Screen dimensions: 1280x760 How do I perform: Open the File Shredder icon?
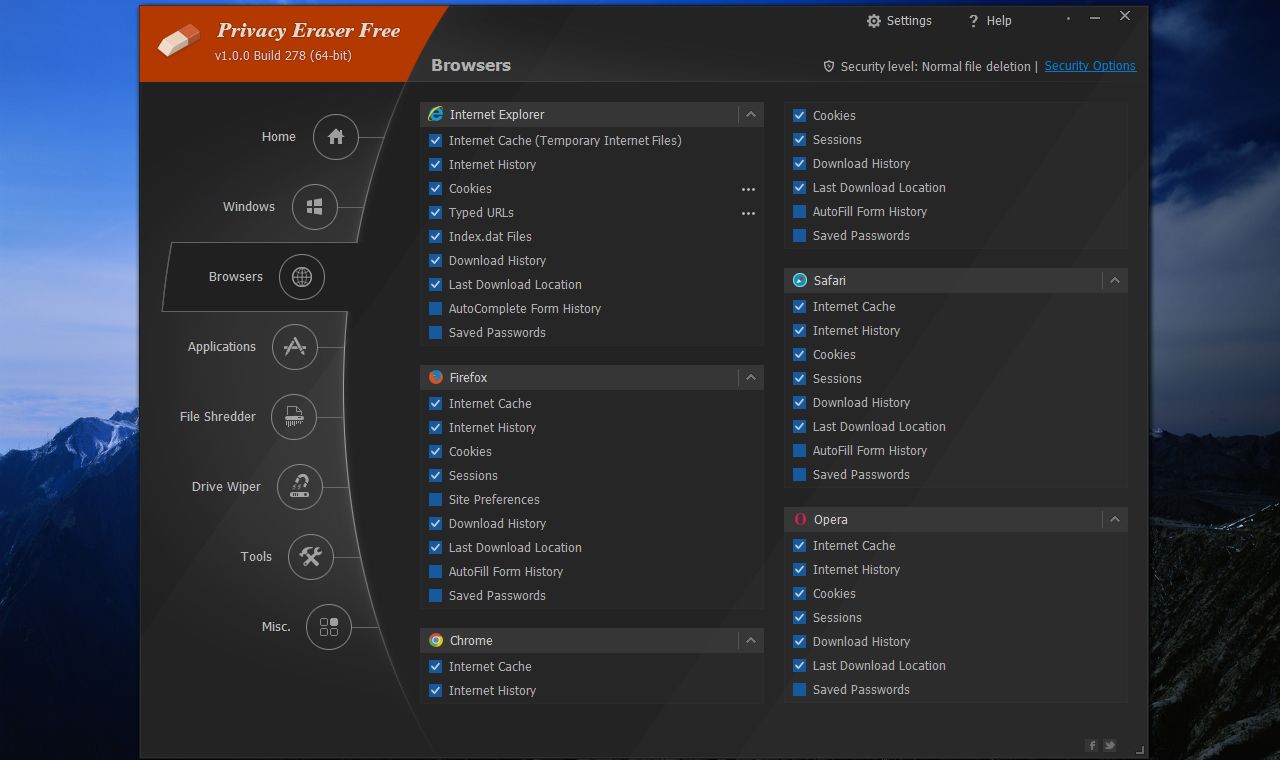(294, 417)
